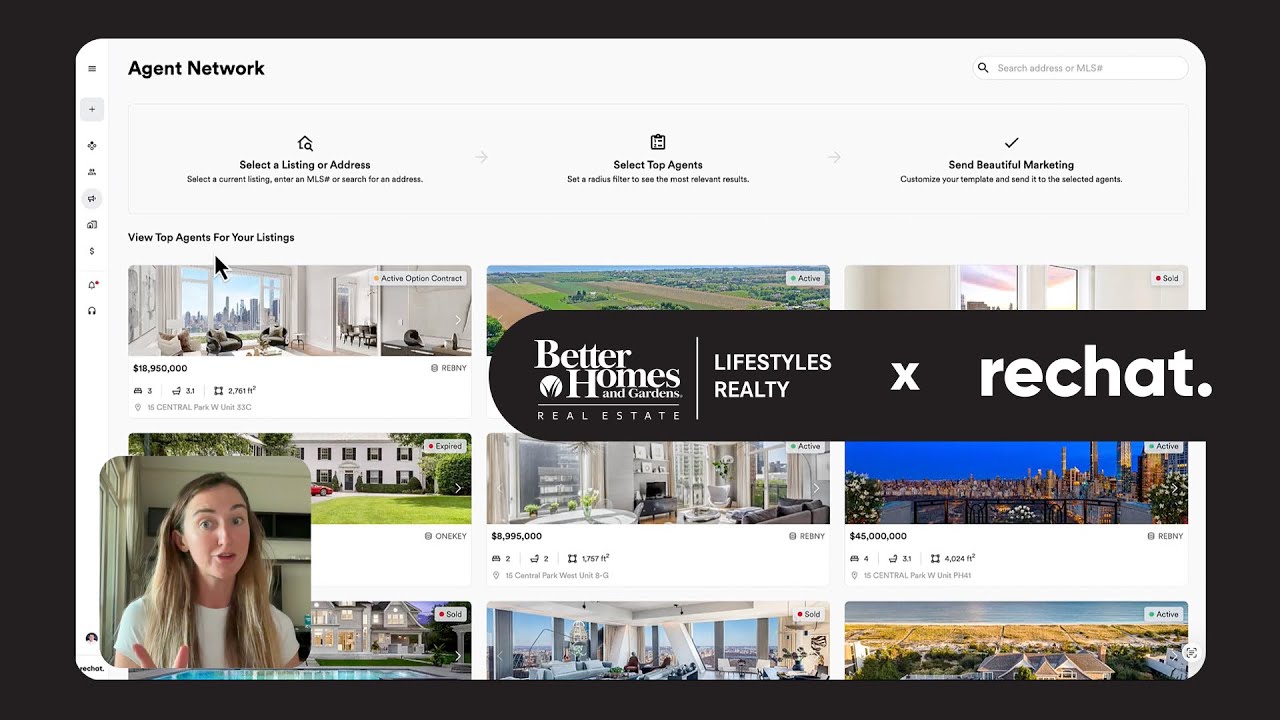
Task: Click the 'Active' badge on farmland listing
Action: (x=805, y=278)
